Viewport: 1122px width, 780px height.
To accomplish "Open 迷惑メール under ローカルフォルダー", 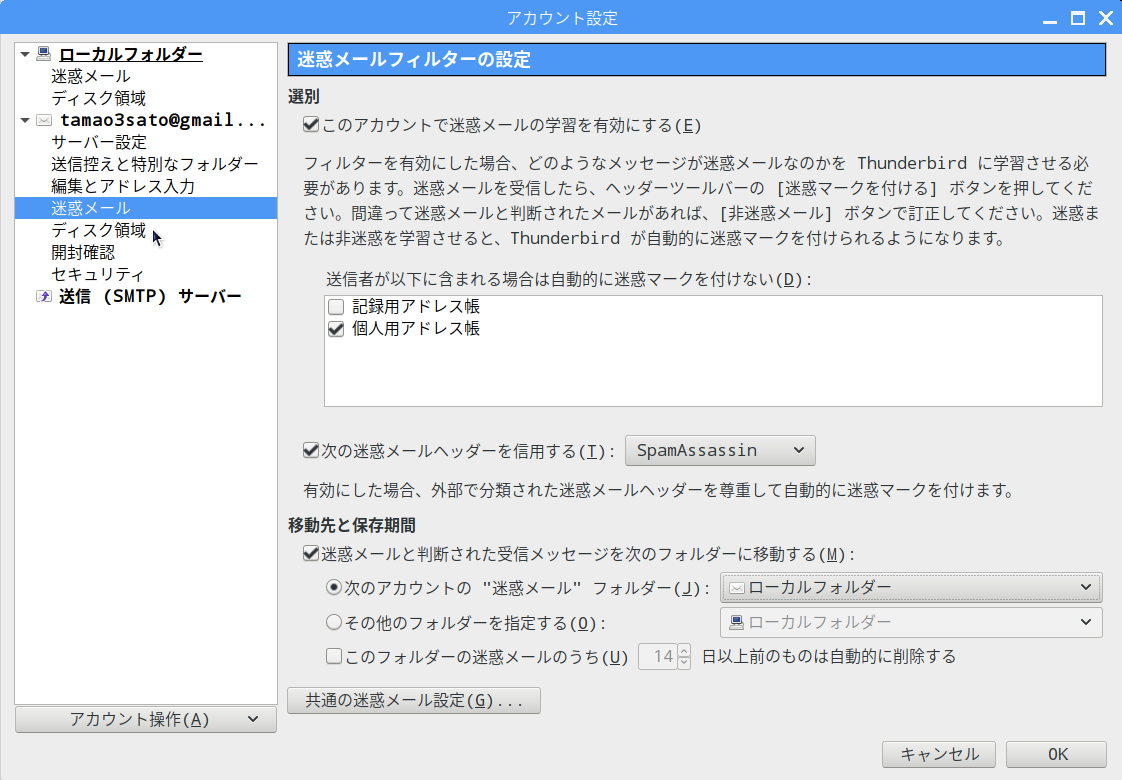I will (x=91, y=76).
